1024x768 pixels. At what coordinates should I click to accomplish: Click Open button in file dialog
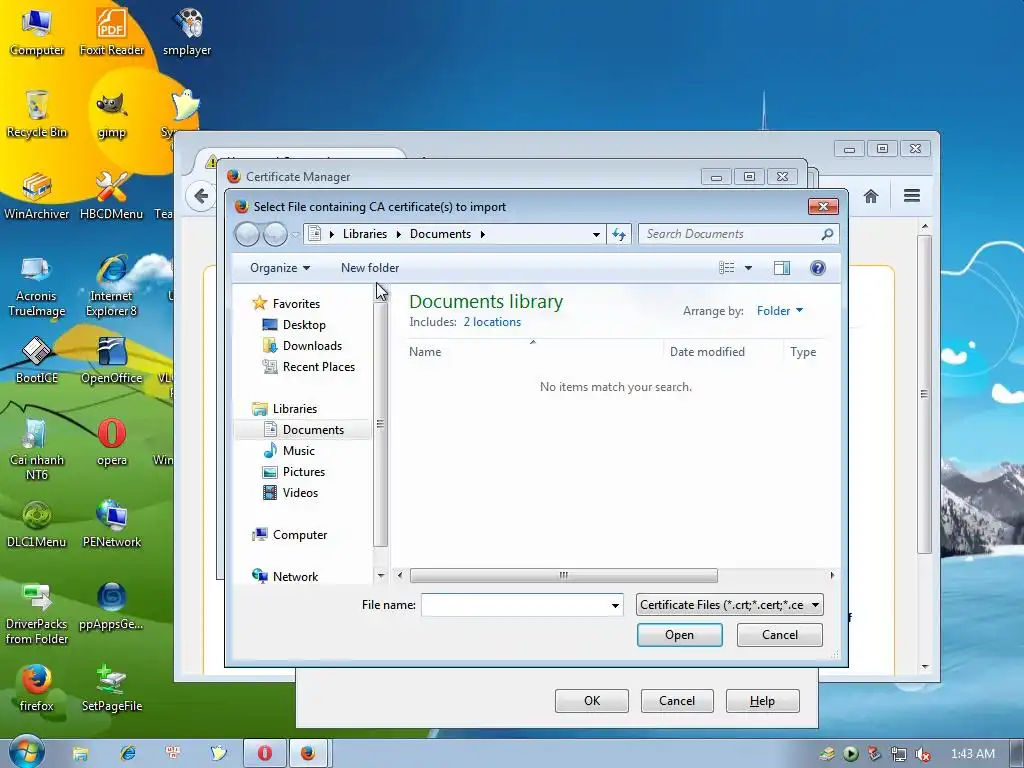click(679, 635)
